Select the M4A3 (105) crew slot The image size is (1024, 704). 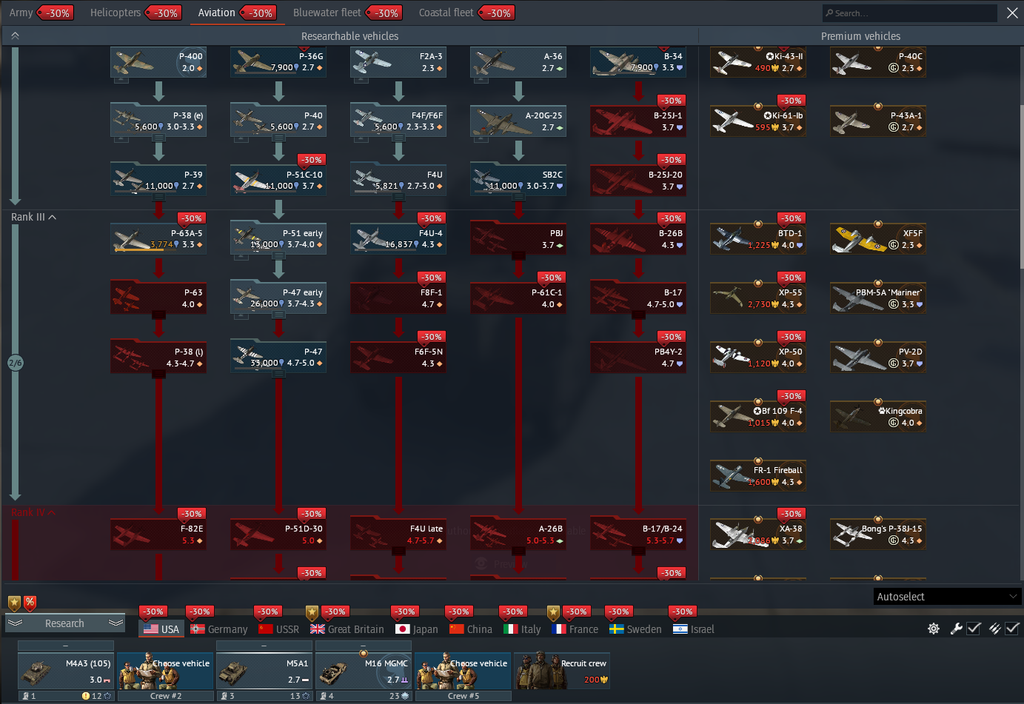(66, 671)
